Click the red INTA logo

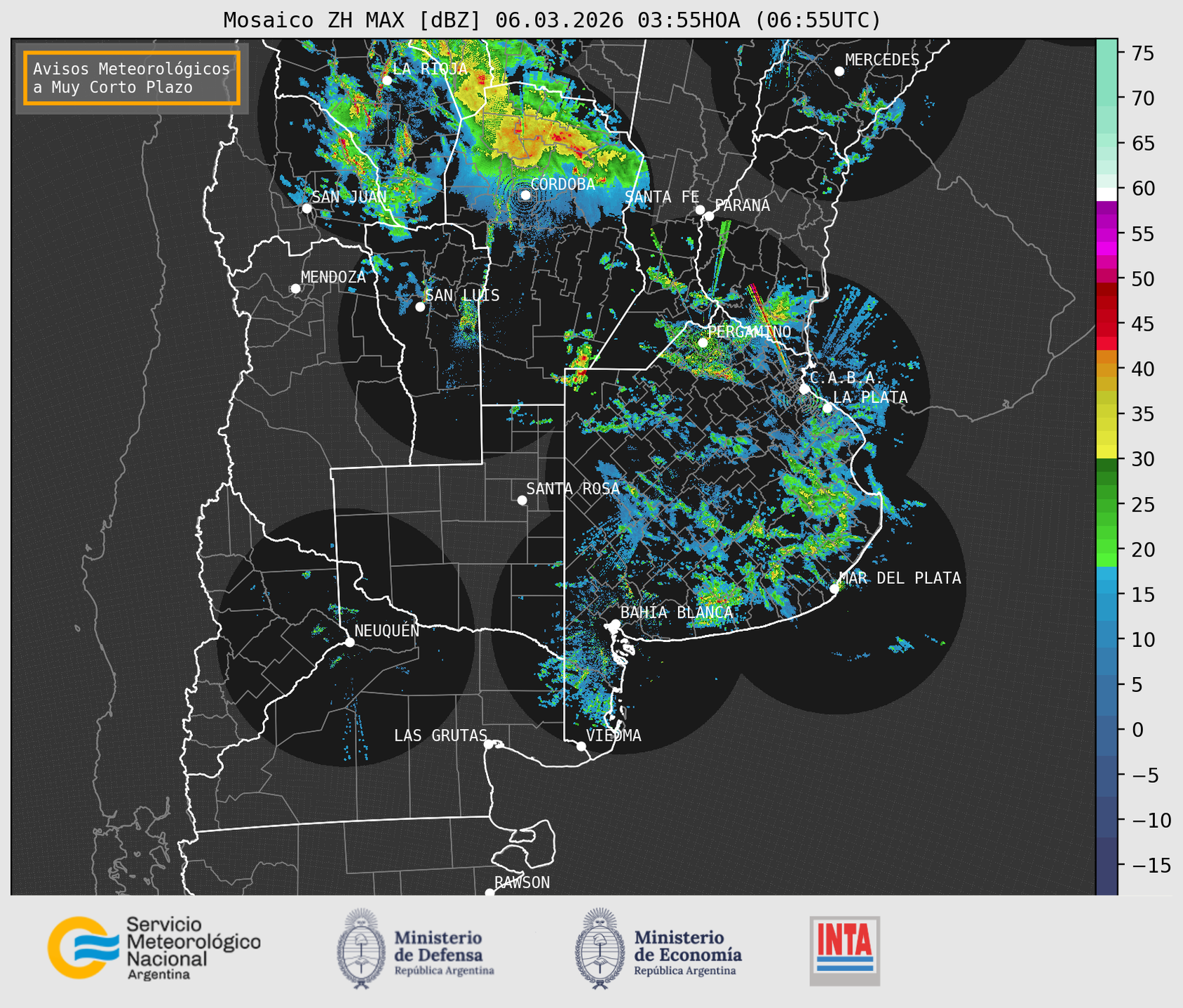coord(844,951)
